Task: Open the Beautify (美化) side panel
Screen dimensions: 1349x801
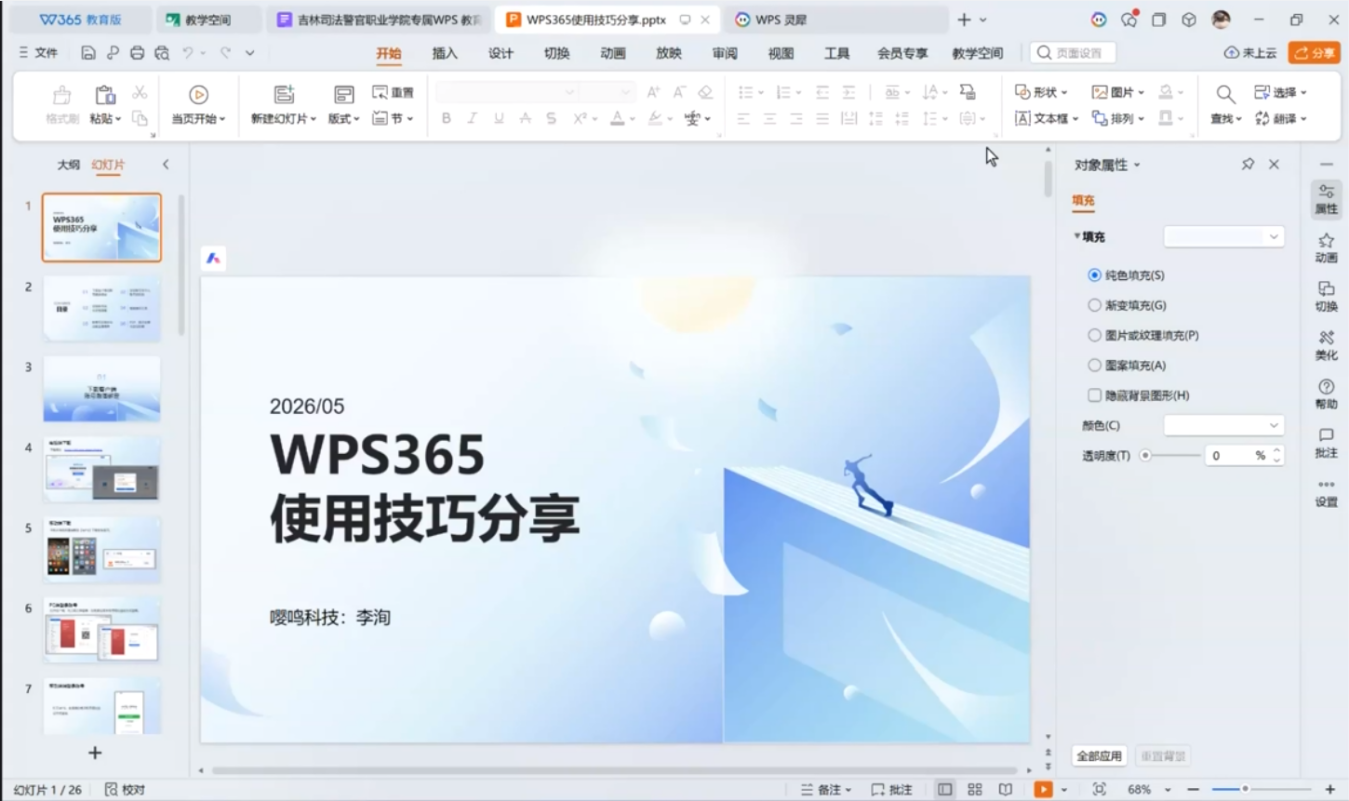Action: (1326, 346)
